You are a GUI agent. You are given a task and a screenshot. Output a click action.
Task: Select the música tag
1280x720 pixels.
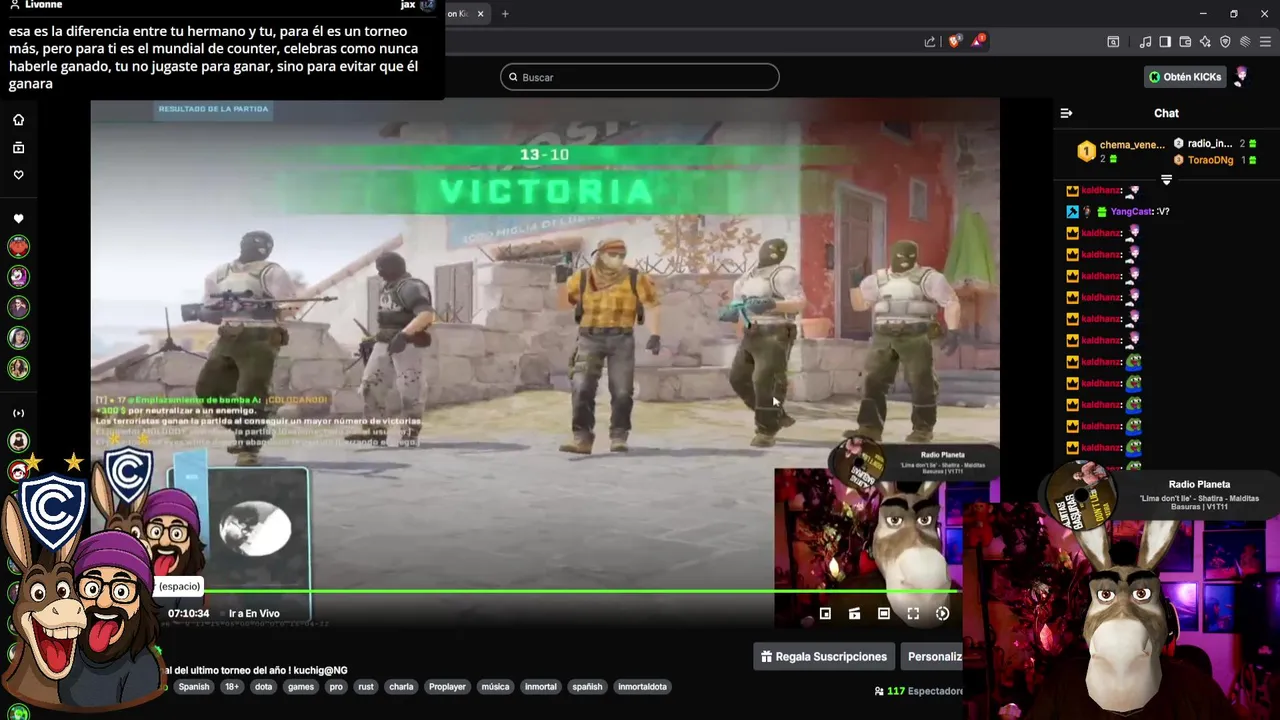coord(495,687)
